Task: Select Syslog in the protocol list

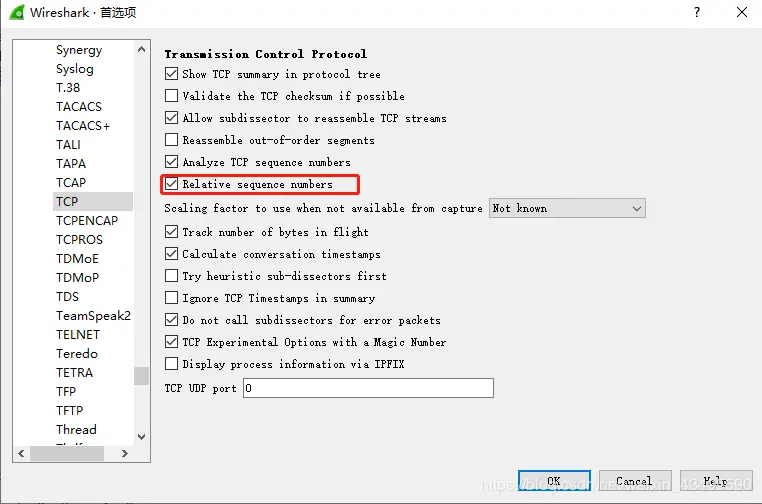Action: [x=75, y=69]
